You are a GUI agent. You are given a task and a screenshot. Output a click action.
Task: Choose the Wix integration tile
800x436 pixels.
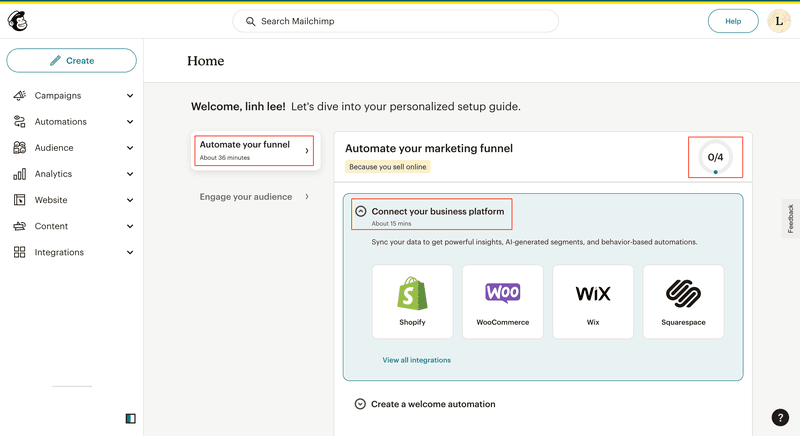[593, 301]
